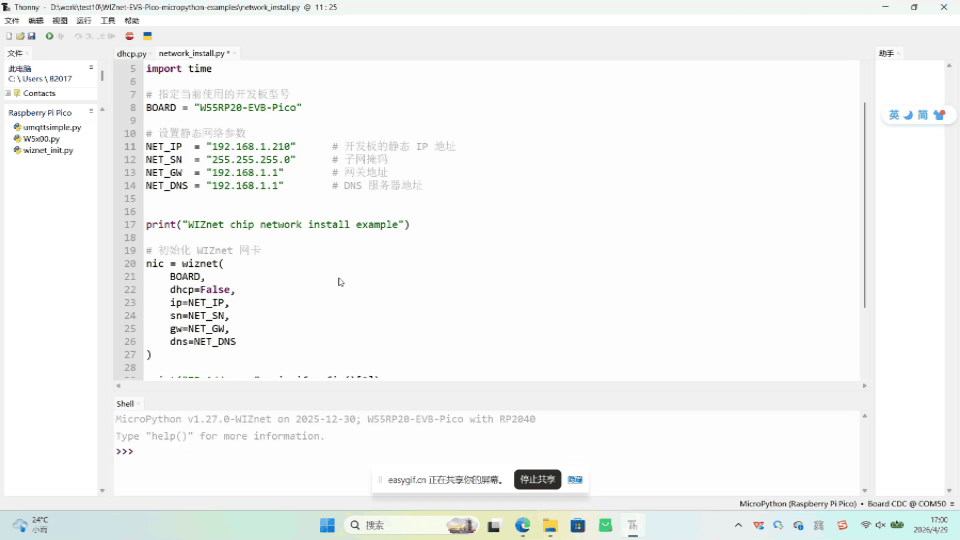
Task: Click the BOARD = "W55RP20-EVB-Pico" line
Action: 223,108
